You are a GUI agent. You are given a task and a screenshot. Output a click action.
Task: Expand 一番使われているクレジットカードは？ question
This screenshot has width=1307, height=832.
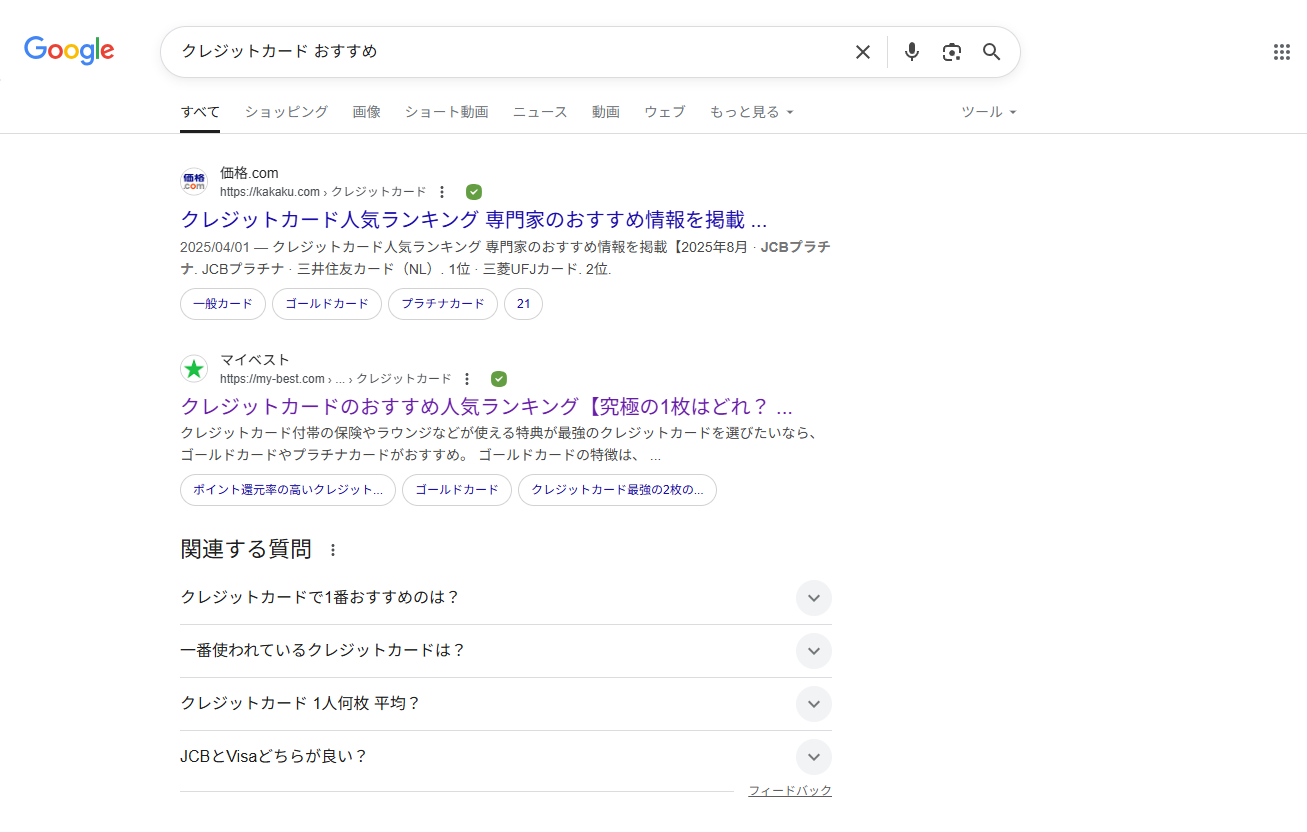(506, 651)
